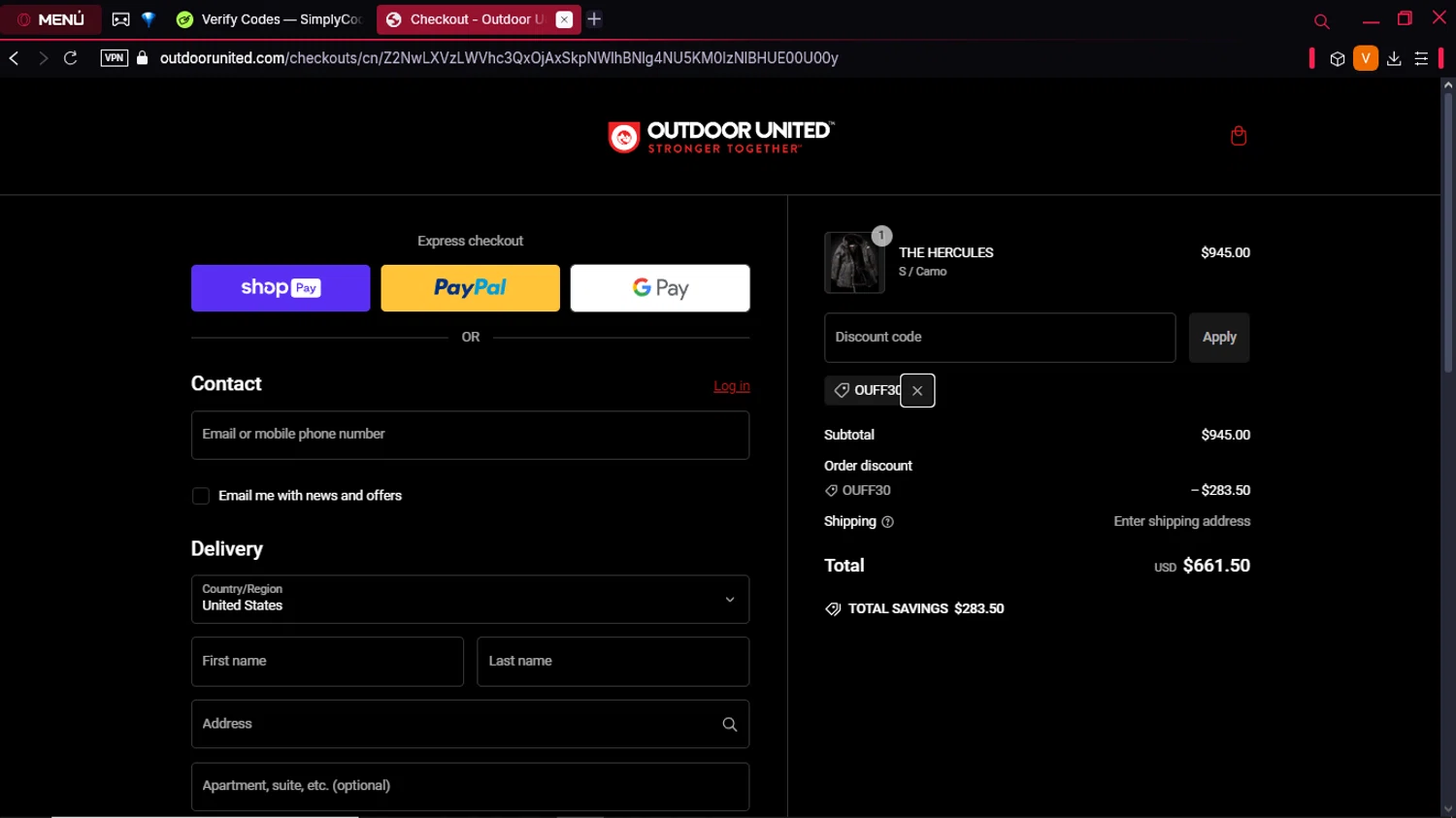This screenshot has width=1456, height=818.
Task: Go forward to the next page
Action: [x=43, y=58]
